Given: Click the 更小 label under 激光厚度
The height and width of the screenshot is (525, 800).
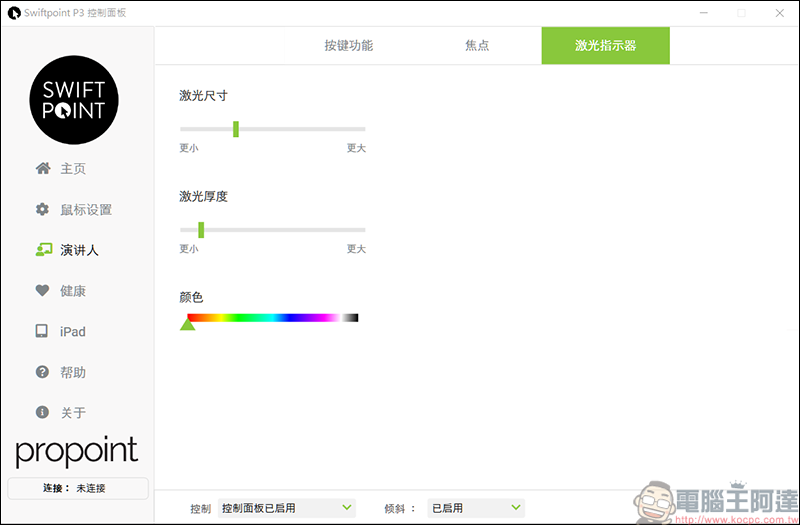Looking at the screenshot, I should 189,249.
